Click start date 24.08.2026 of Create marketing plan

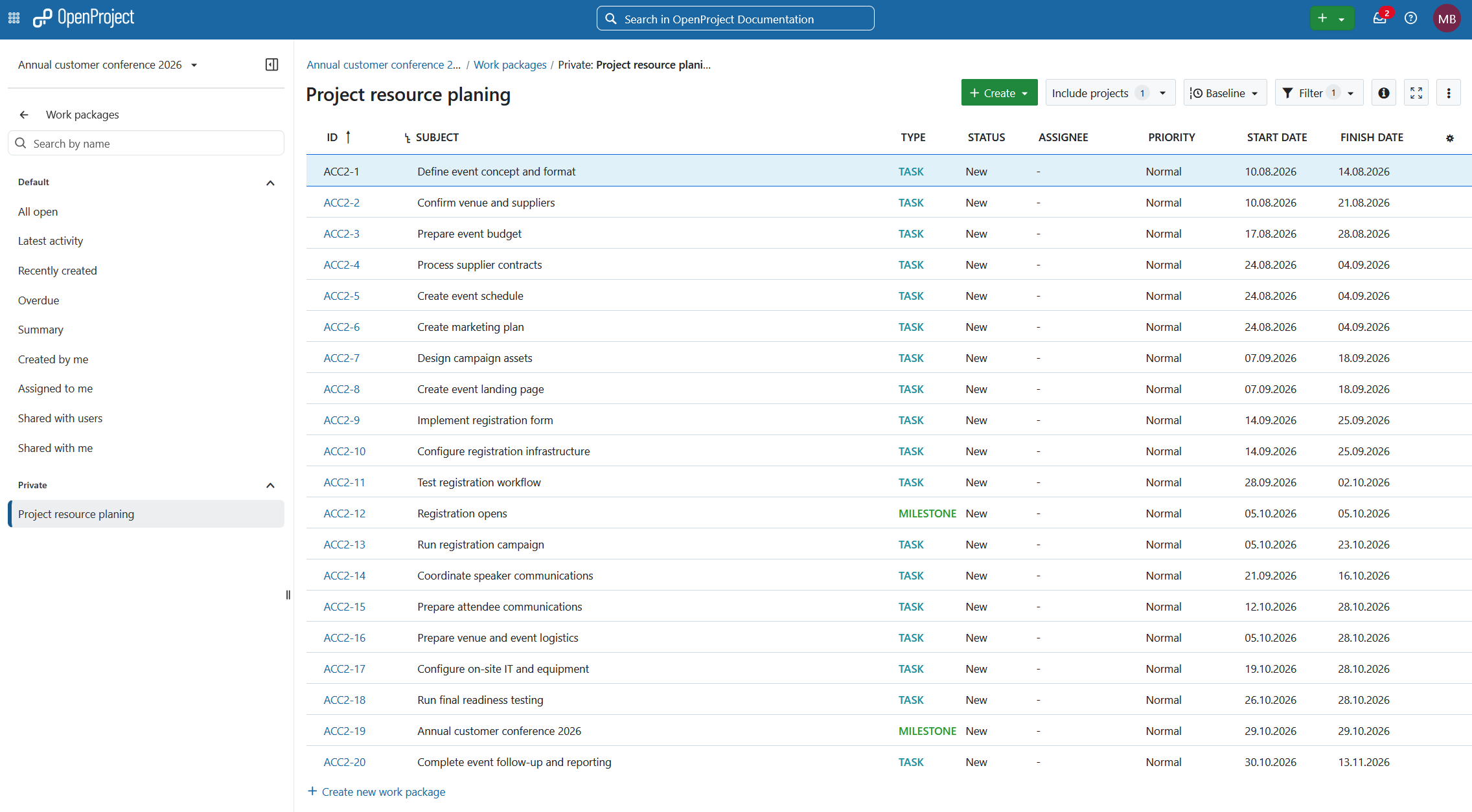click(x=1271, y=327)
